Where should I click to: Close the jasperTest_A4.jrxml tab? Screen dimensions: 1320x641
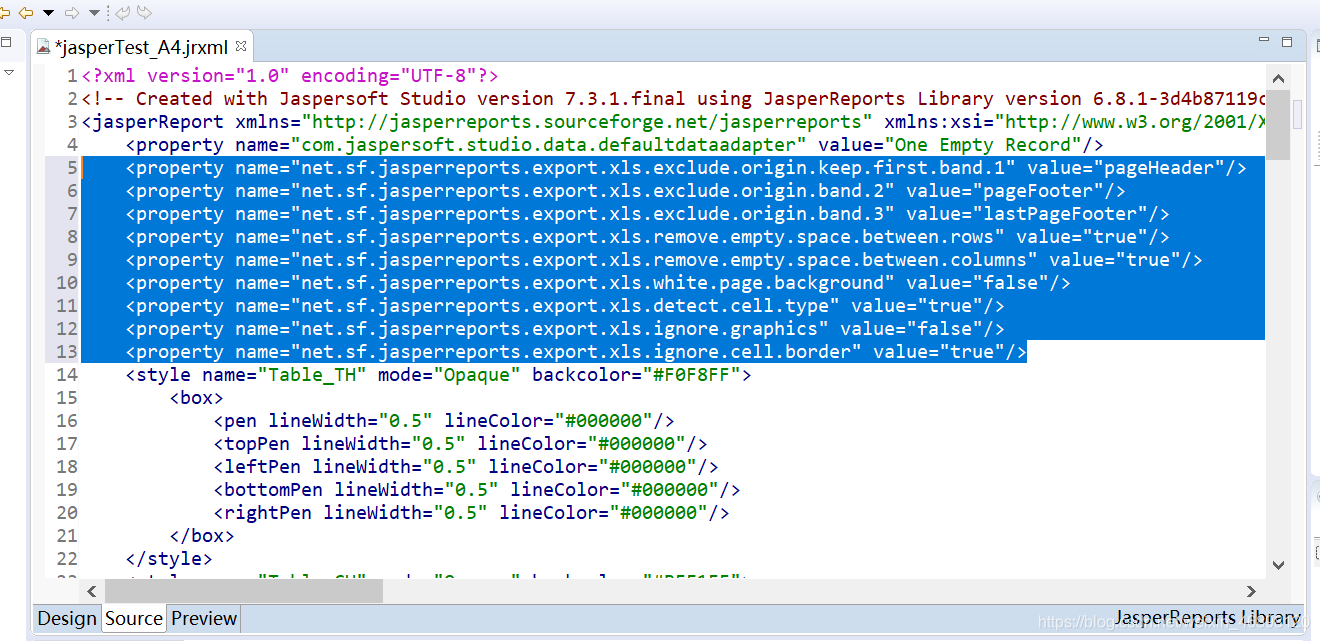241,46
